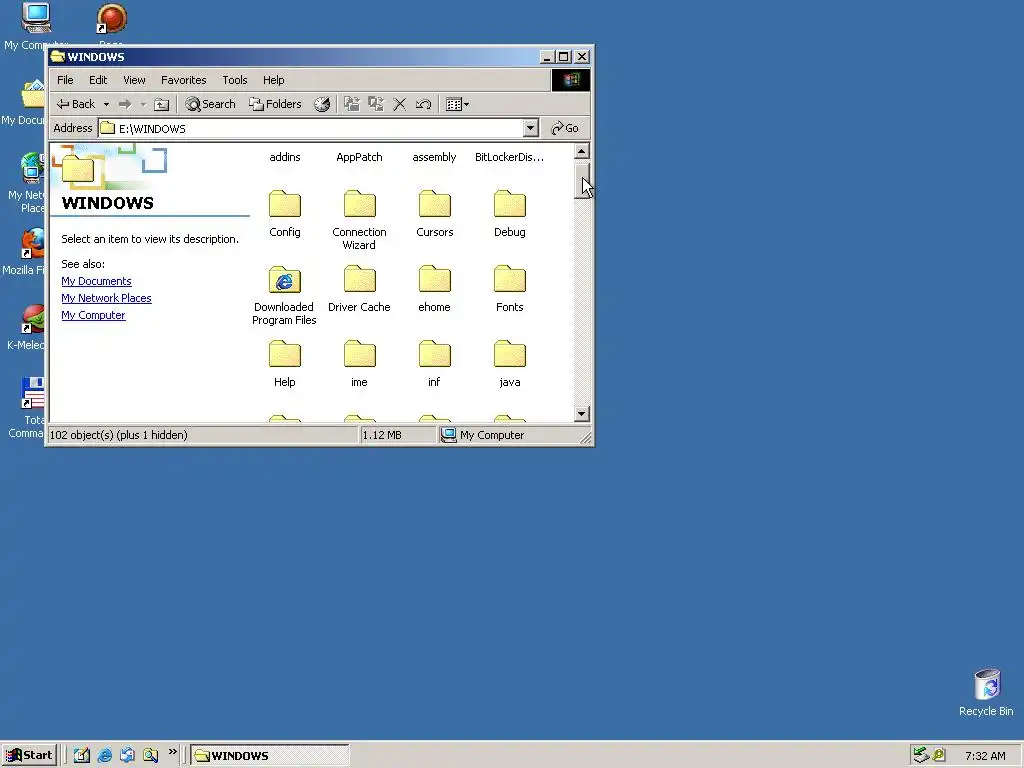This screenshot has width=1024, height=768.
Task: Click the Forward arrow button
Action: click(125, 104)
